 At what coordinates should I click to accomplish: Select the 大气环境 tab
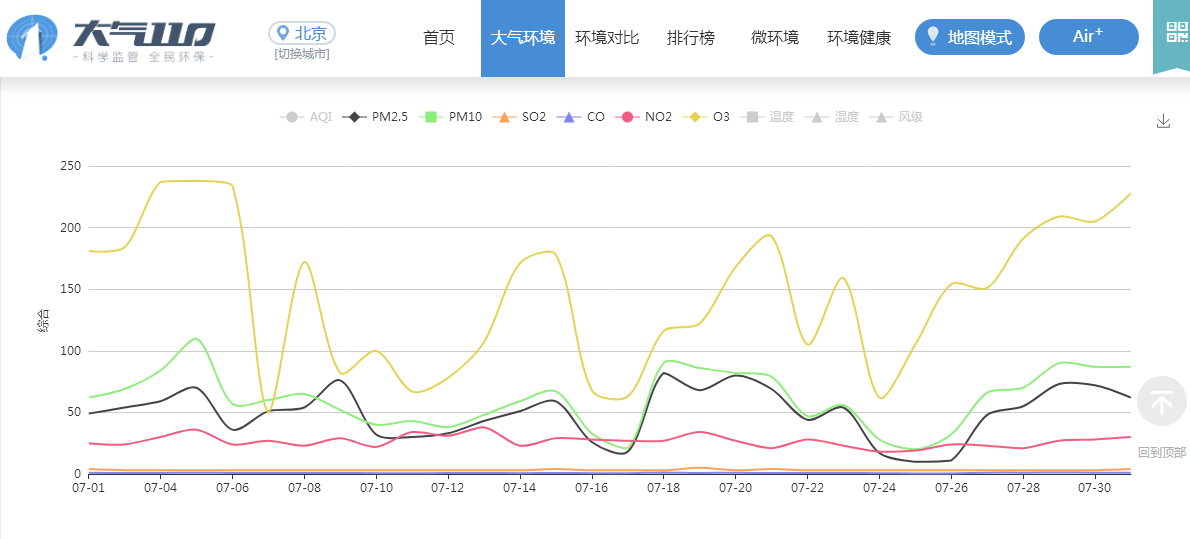coord(523,38)
